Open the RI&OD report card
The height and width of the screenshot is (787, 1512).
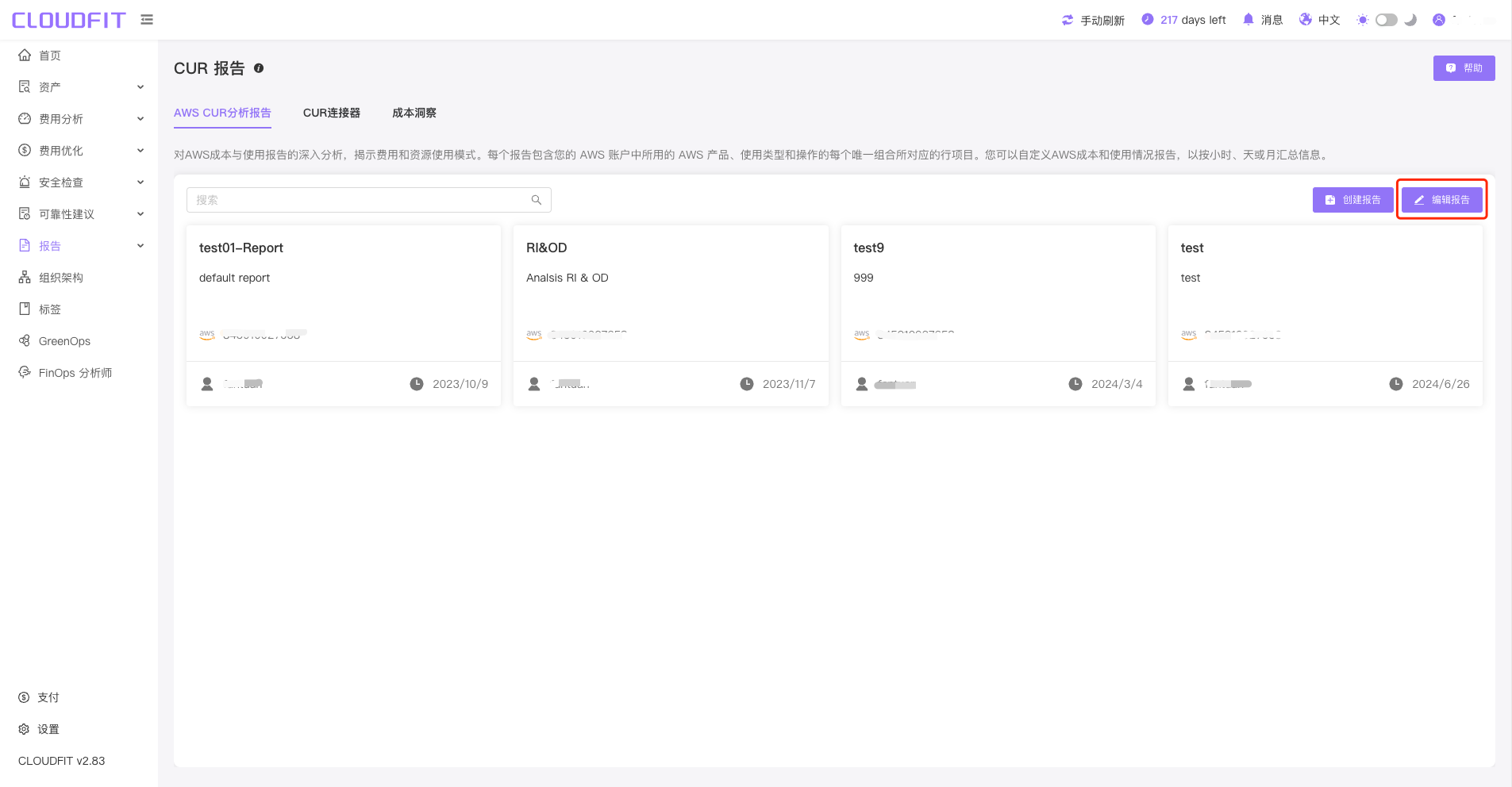[671, 316]
